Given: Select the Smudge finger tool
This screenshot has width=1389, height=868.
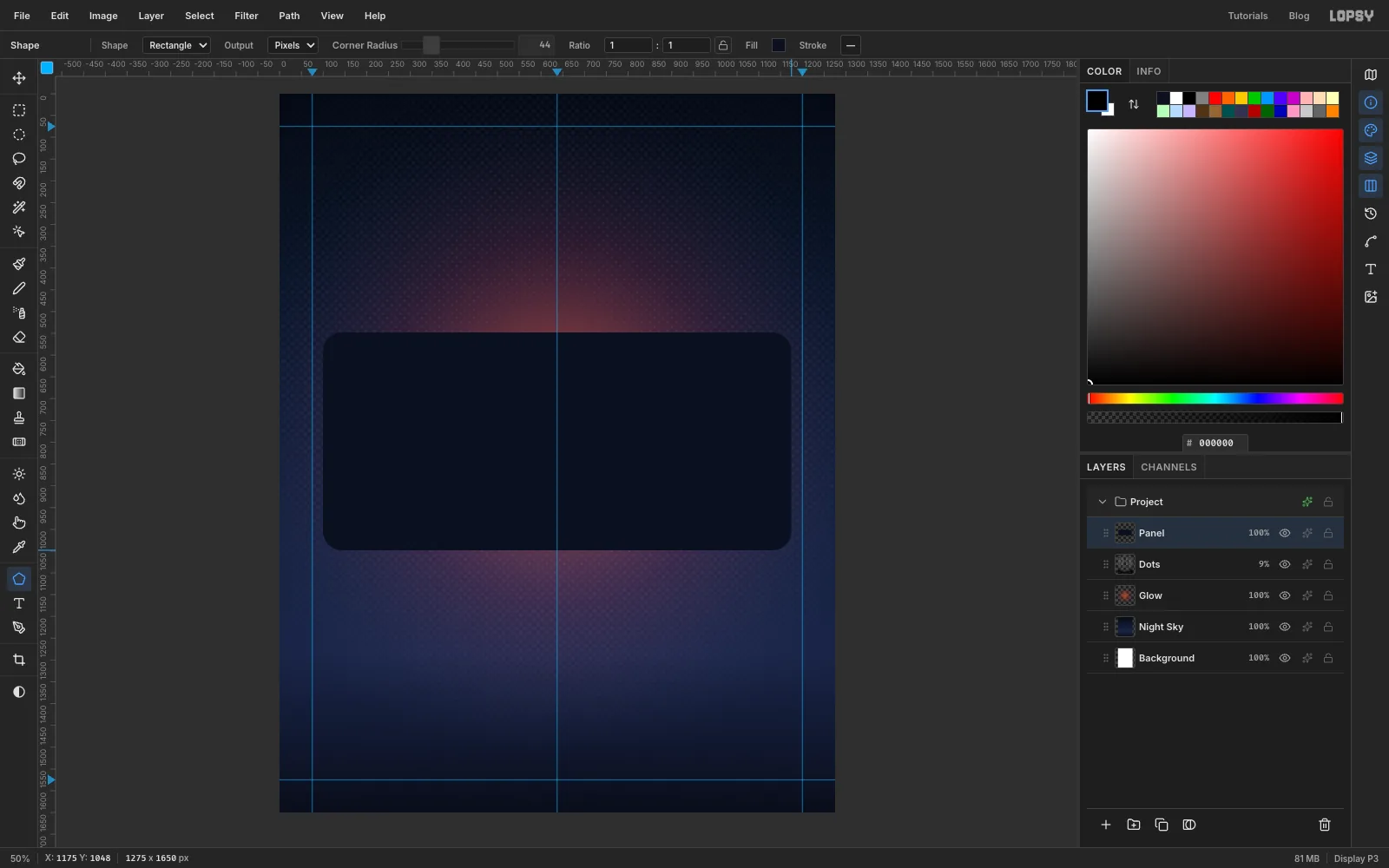Looking at the screenshot, I should point(19,523).
